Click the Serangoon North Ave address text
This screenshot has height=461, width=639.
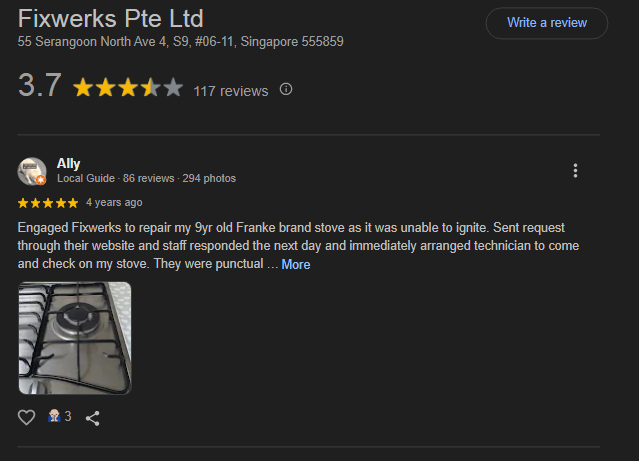[181, 42]
